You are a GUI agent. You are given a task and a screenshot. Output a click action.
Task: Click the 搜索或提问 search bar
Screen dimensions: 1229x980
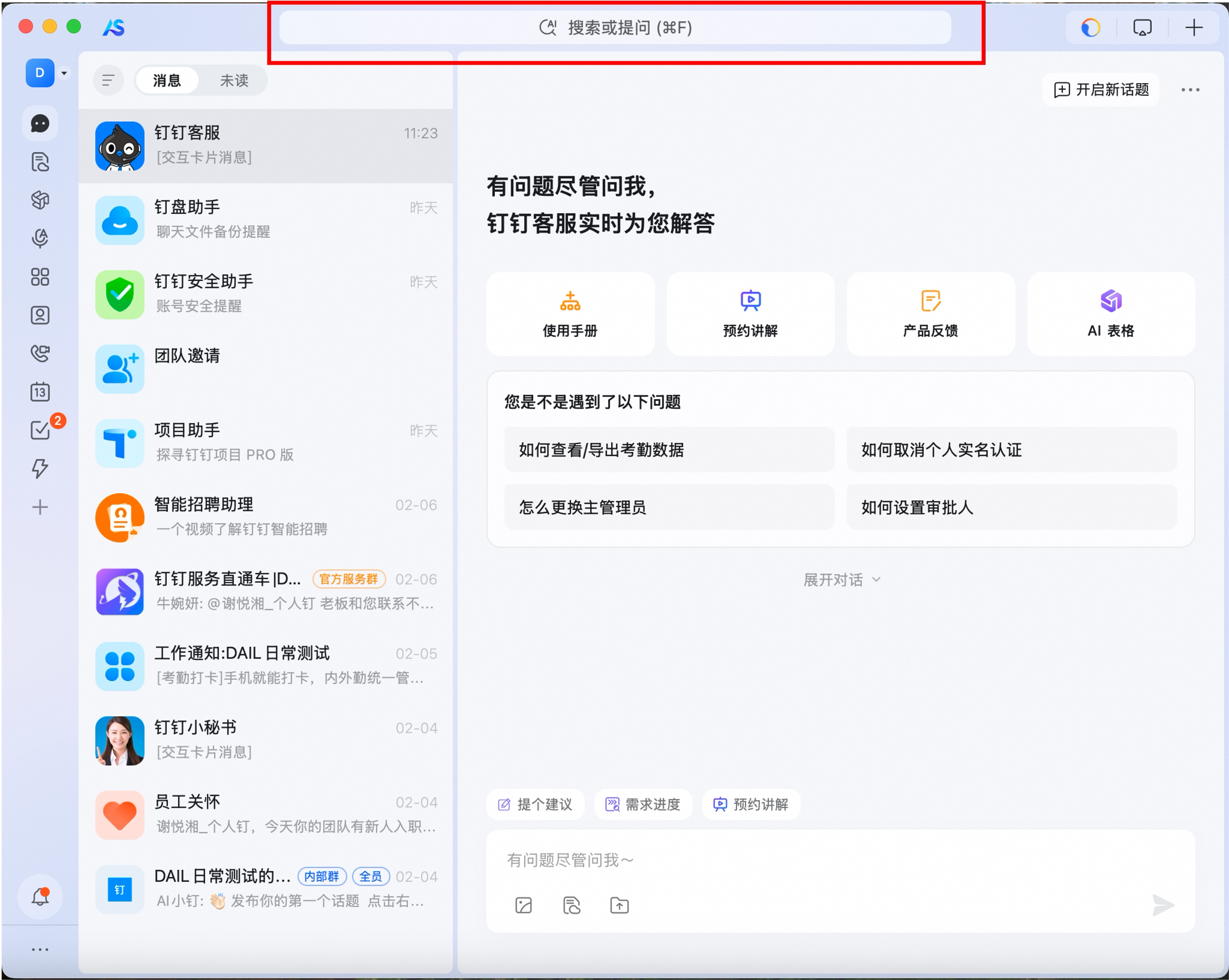click(613, 28)
